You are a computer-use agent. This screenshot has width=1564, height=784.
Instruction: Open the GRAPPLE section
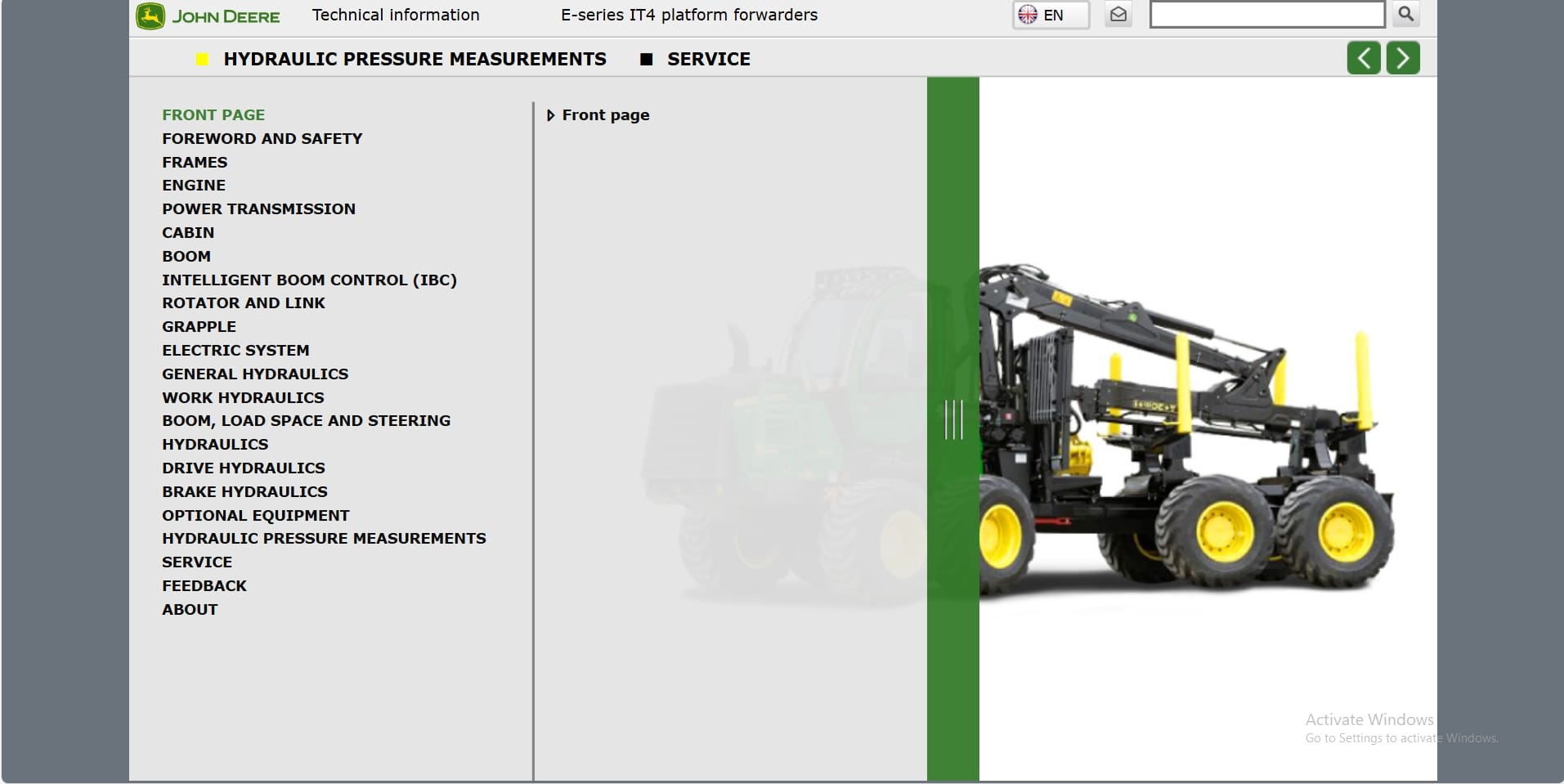[199, 327]
